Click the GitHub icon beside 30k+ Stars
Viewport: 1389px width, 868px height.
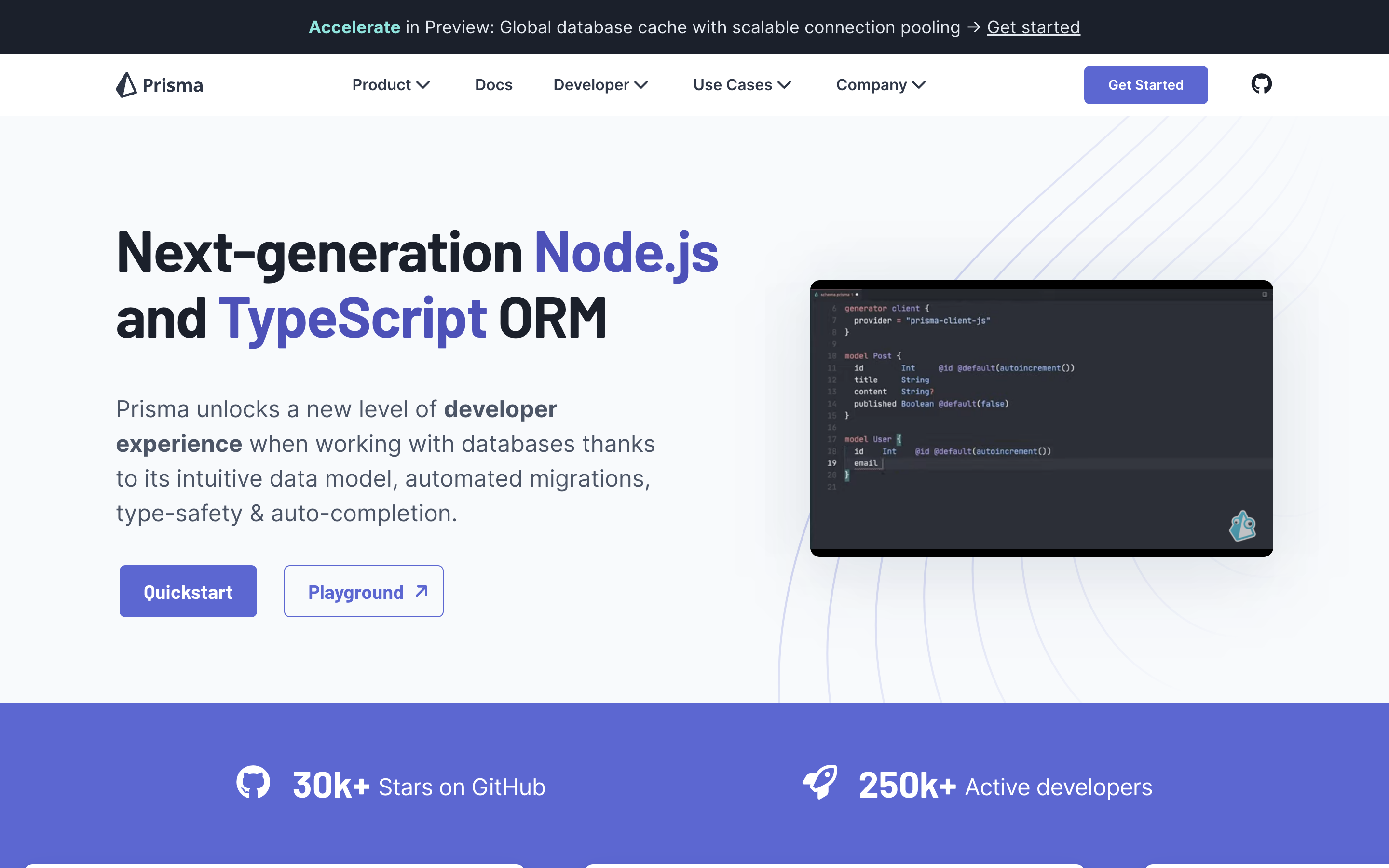(x=253, y=783)
